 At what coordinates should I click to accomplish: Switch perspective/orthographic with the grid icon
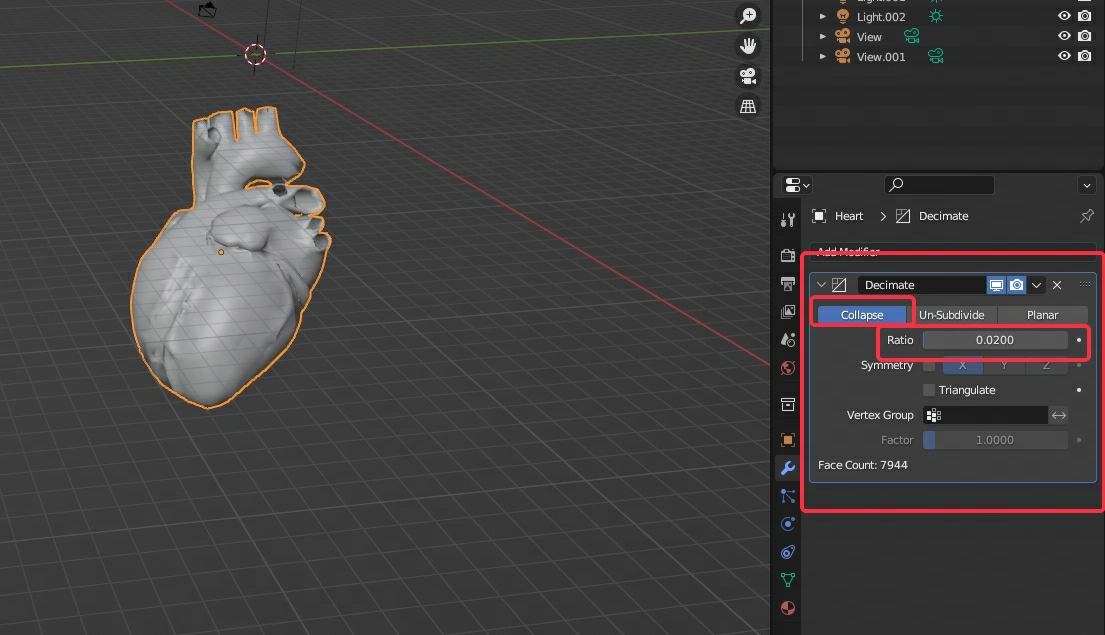pyautogui.click(x=748, y=106)
